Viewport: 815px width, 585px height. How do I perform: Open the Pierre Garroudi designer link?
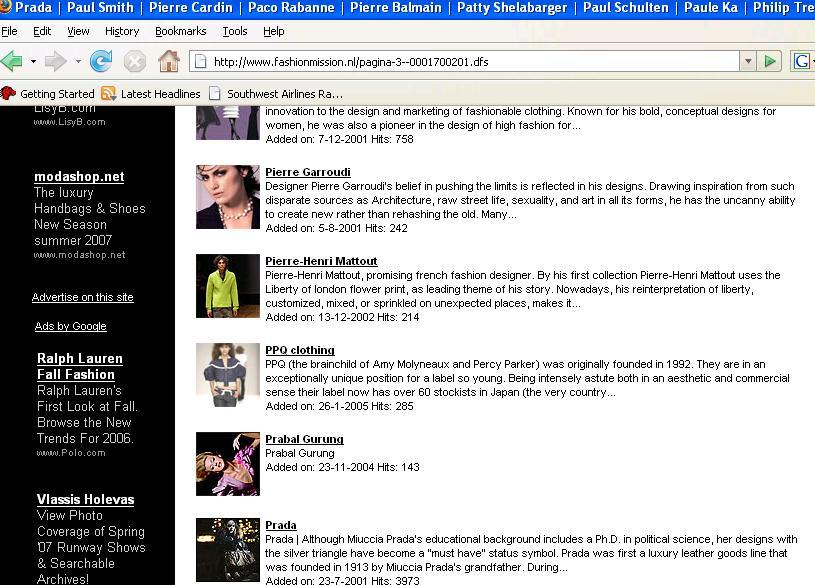pos(308,172)
